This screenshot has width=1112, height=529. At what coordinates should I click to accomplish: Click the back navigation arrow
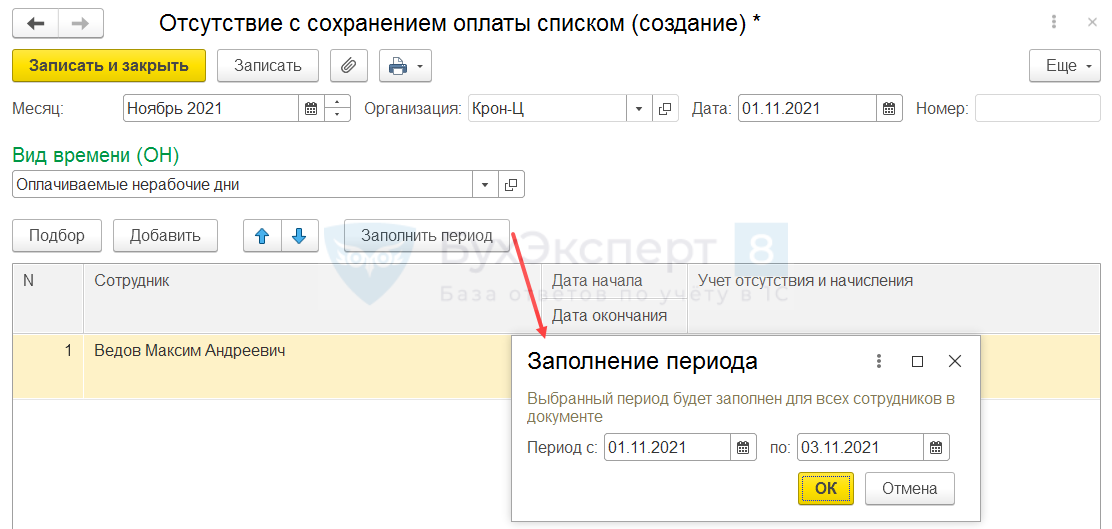(36, 22)
